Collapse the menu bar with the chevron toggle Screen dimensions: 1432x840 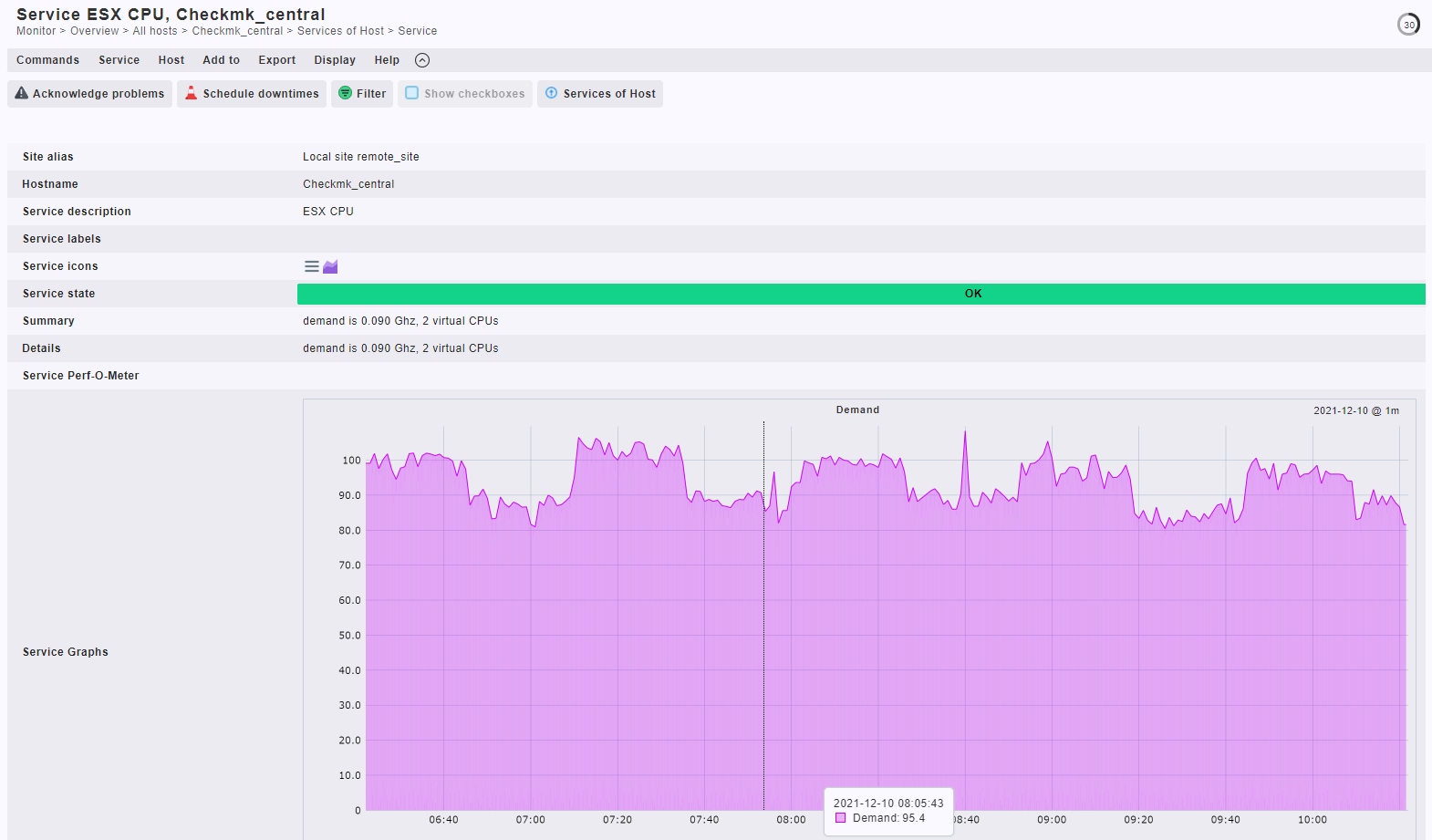click(422, 60)
